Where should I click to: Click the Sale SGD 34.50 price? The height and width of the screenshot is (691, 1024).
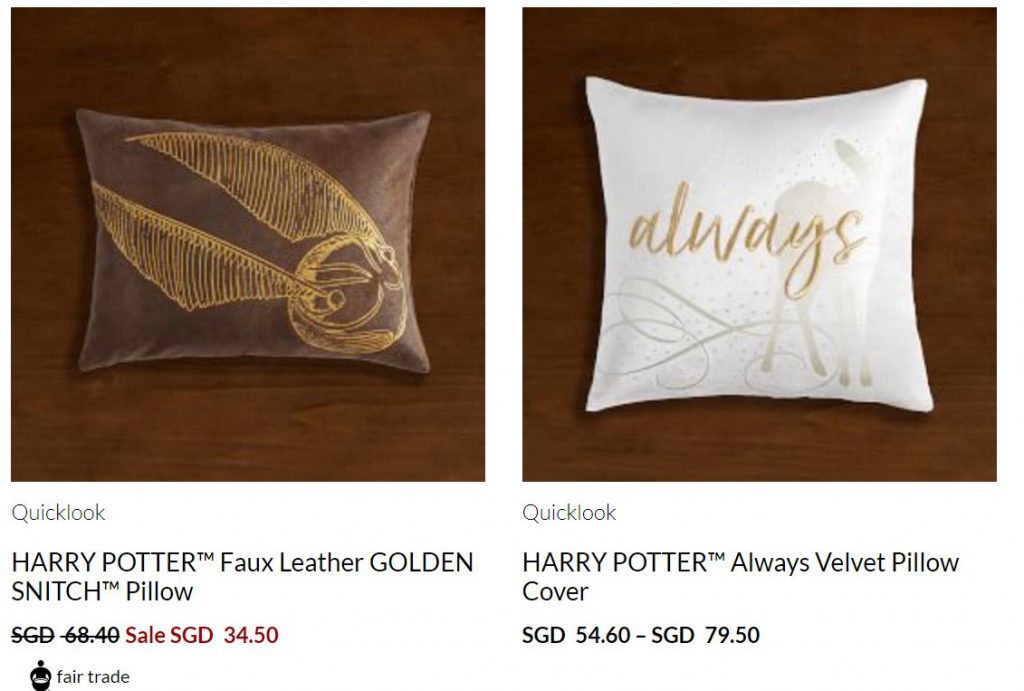pos(202,635)
